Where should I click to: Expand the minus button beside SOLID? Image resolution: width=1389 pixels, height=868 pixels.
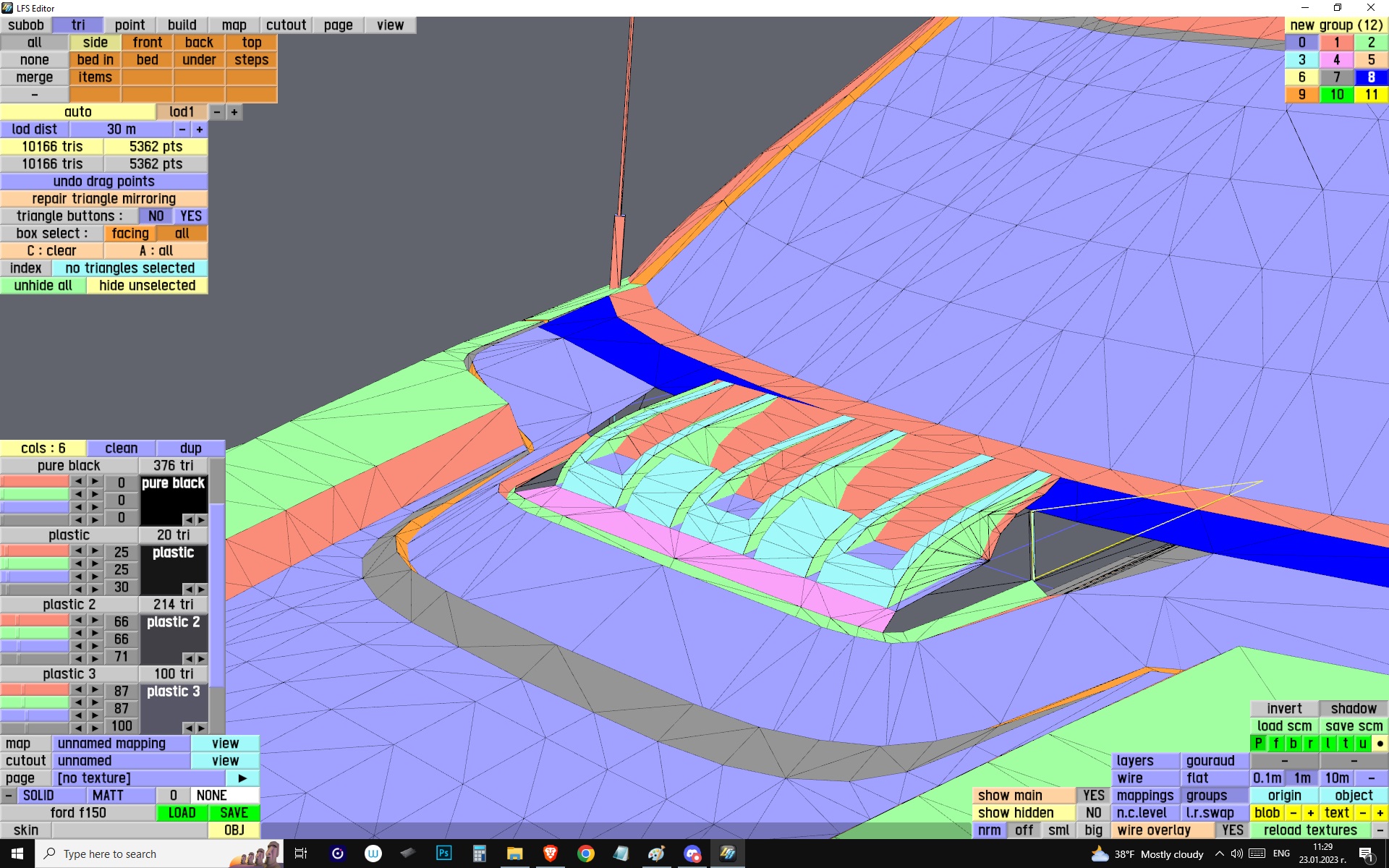[x=8, y=796]
